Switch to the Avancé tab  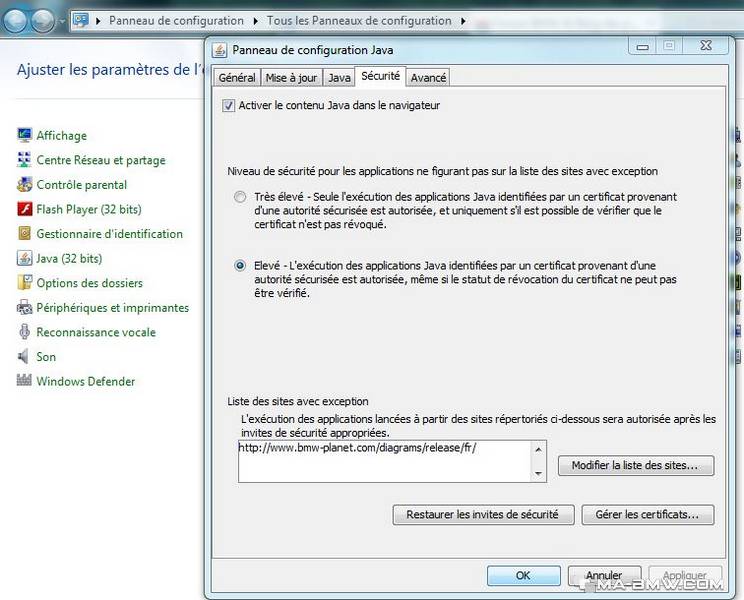[x=428, y=78]
